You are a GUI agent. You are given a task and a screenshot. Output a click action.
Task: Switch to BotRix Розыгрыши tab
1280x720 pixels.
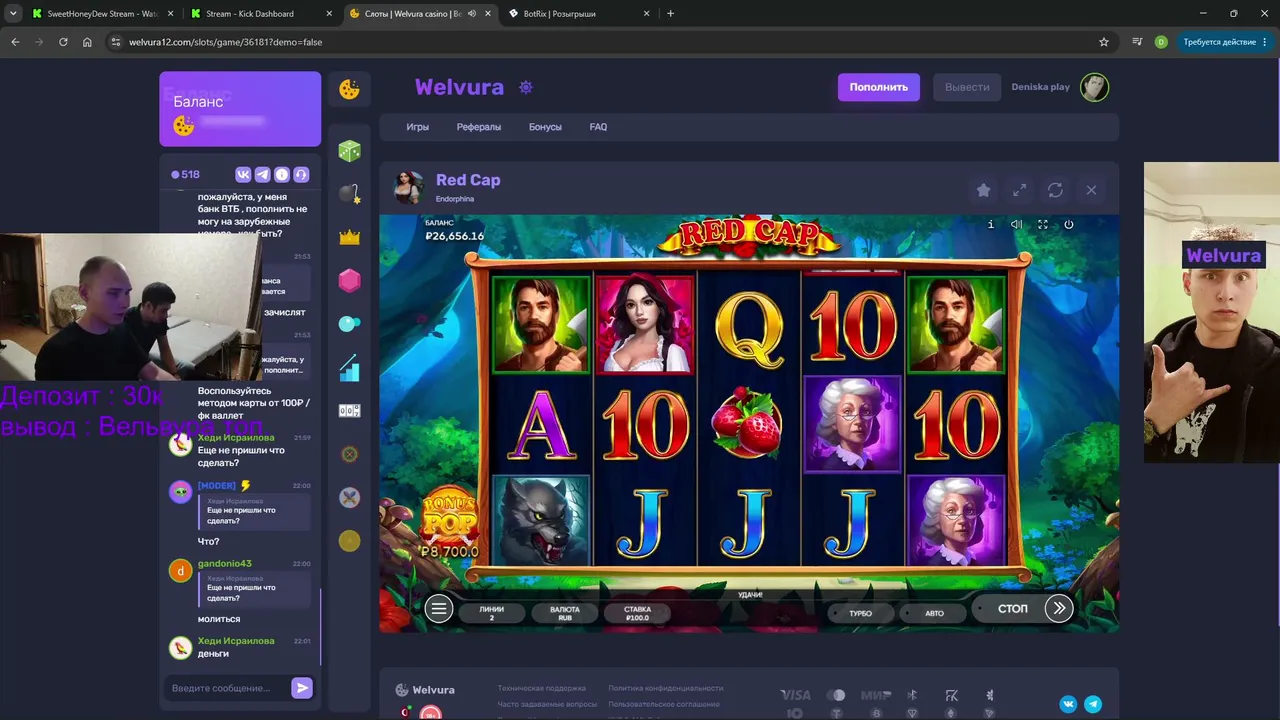click(x=578, y=14)
